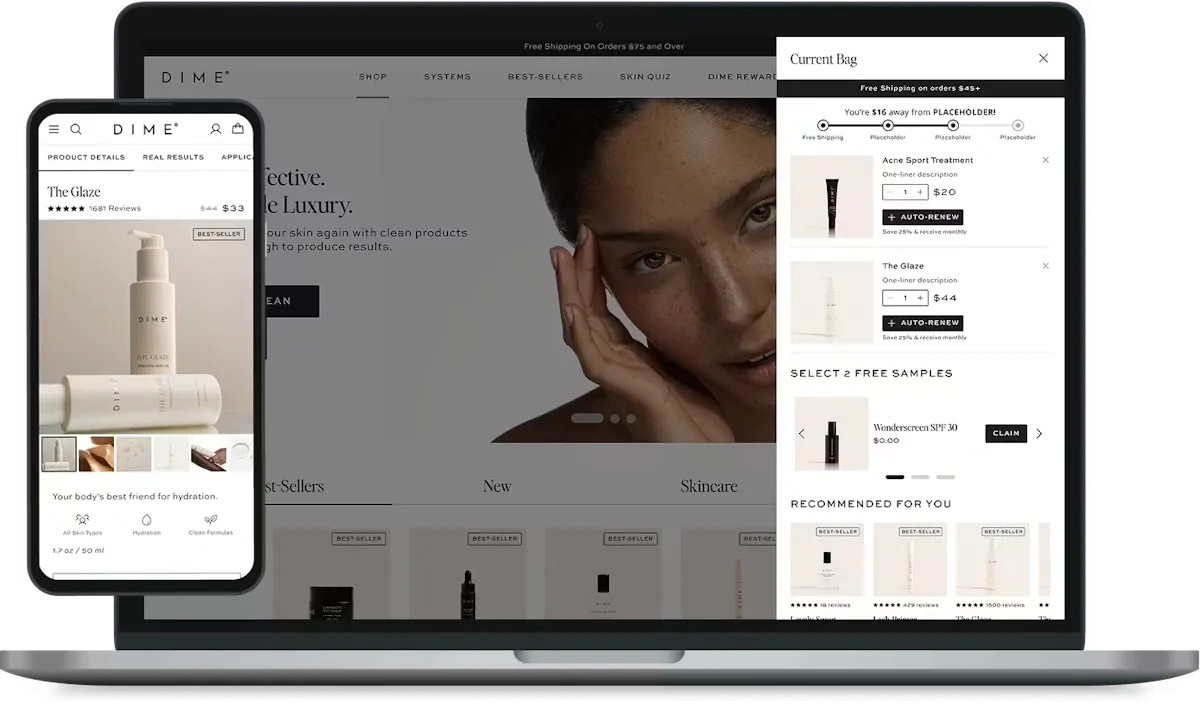
Task: Open recommended product with 1500 reviews
Action: tap(992, 560)
